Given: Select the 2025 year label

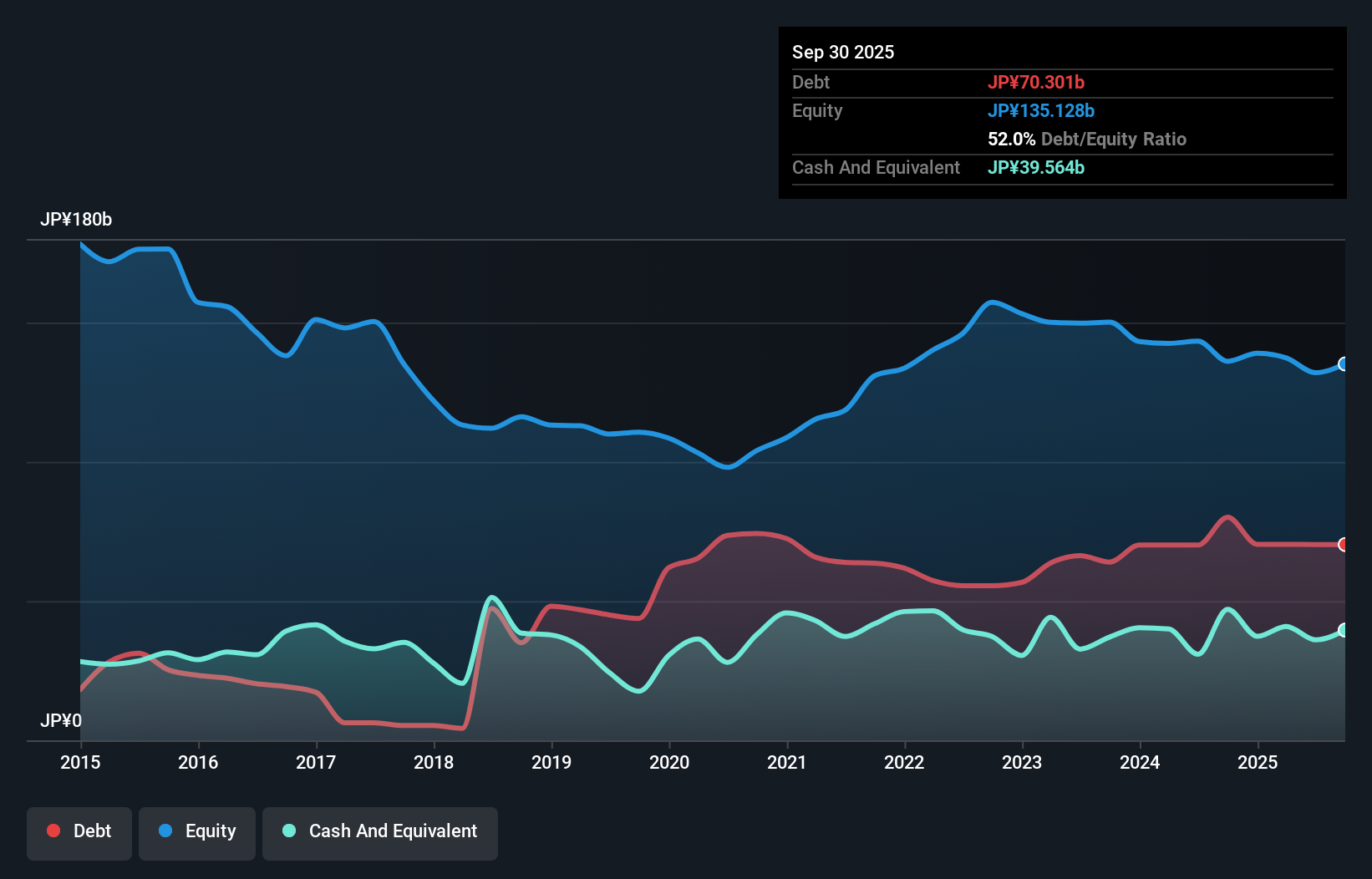Looking at the screenshot, I should pyautogui.click(x=1258, y=762).
